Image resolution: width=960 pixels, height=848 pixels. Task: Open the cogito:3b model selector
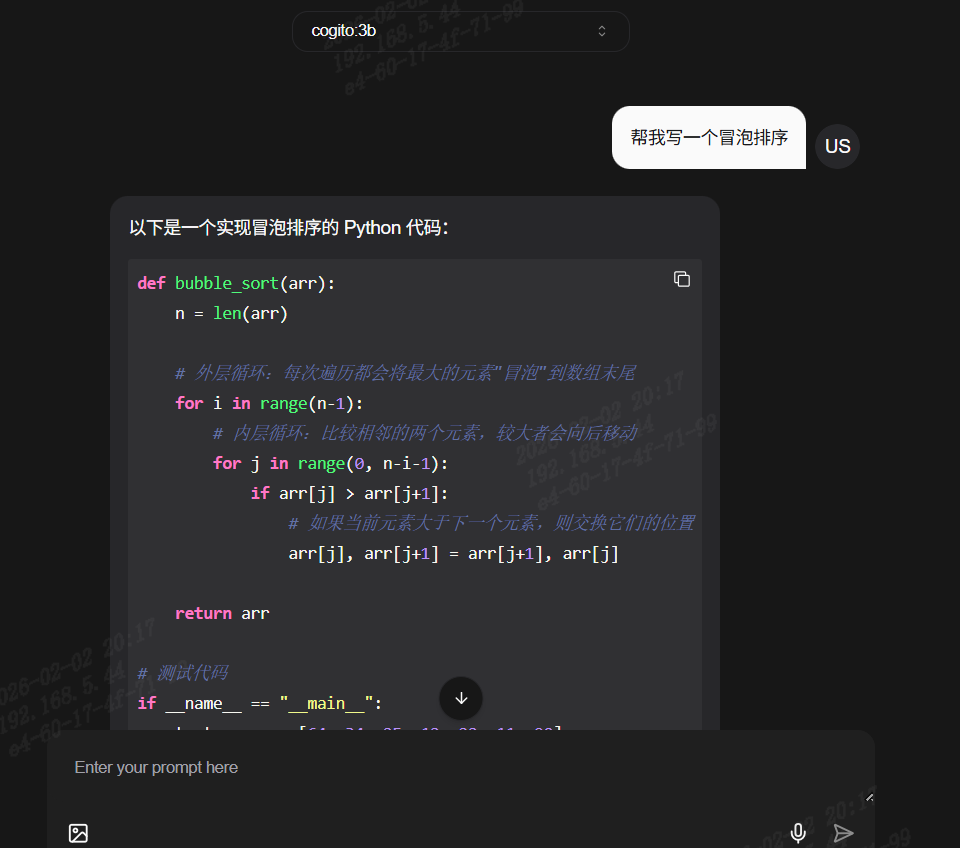tap(460, 31)
